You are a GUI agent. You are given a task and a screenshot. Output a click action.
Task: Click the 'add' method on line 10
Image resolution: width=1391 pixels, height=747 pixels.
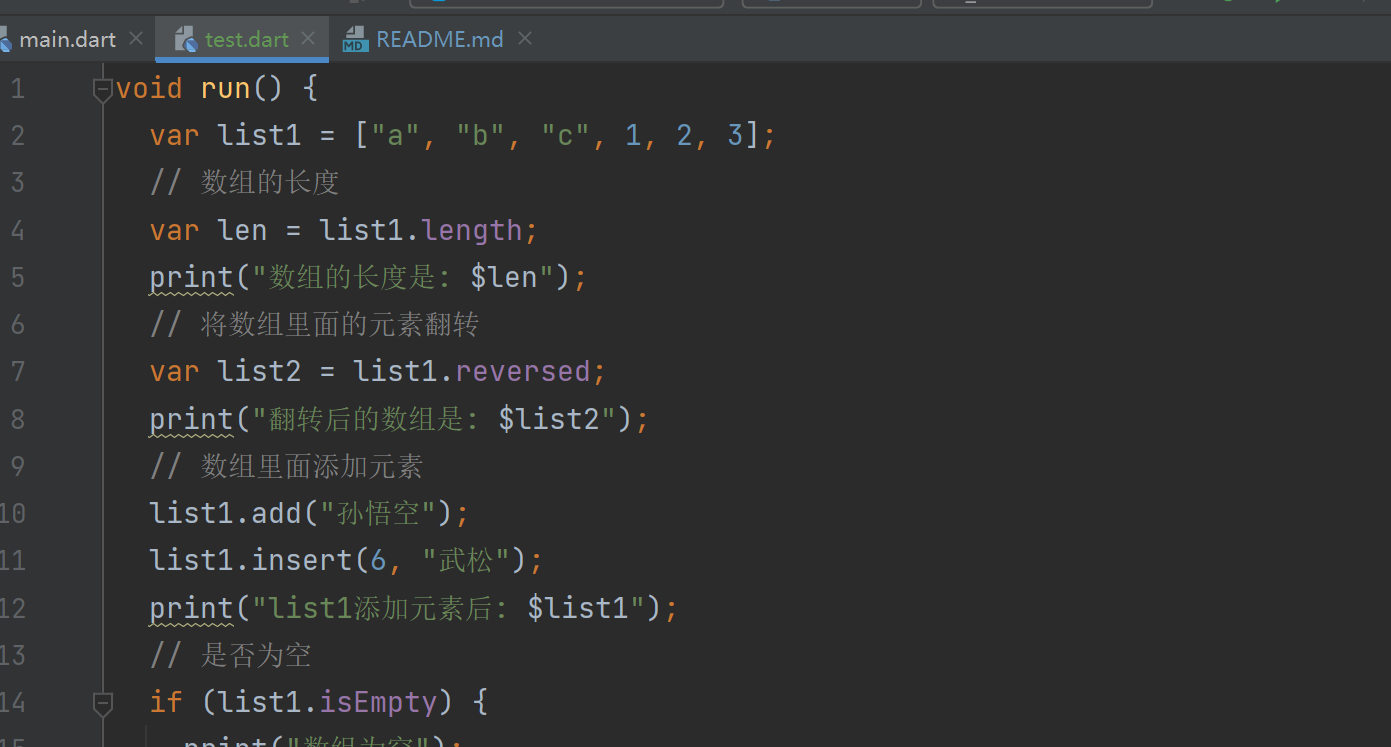(276, 513)
